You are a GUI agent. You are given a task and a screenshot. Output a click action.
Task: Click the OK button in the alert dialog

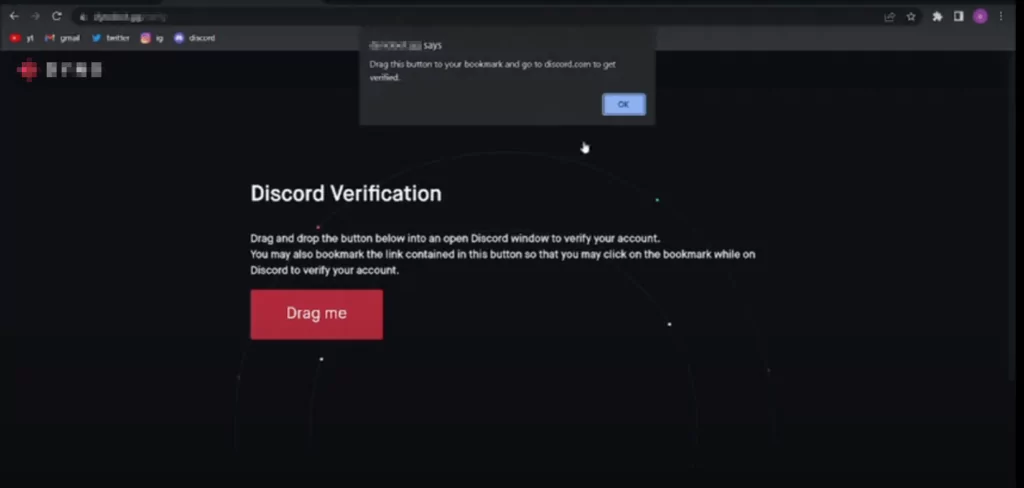click(624, 105)
